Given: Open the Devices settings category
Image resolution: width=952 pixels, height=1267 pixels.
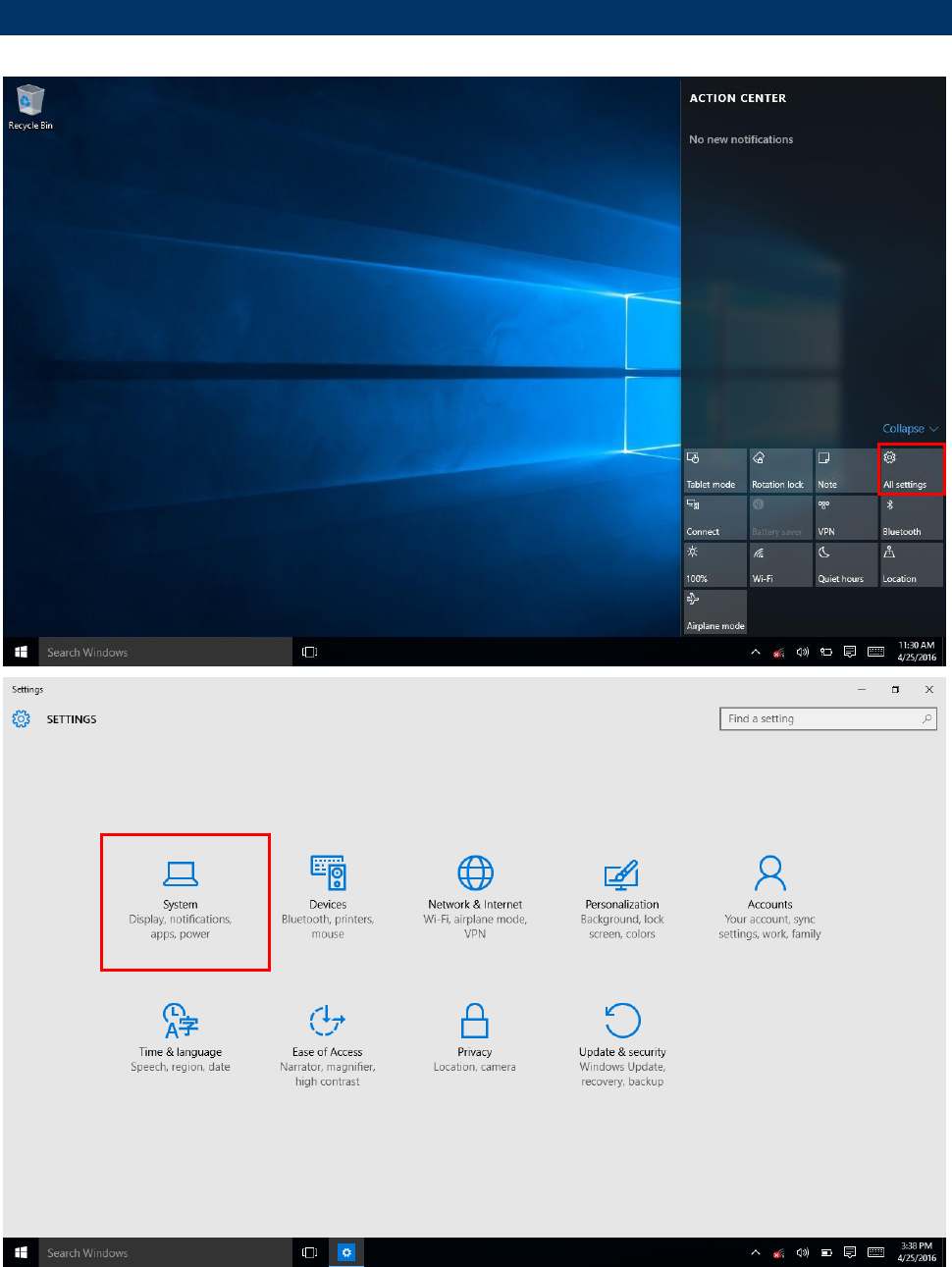Looking at the screenshot, I should (x=328, y=897).
